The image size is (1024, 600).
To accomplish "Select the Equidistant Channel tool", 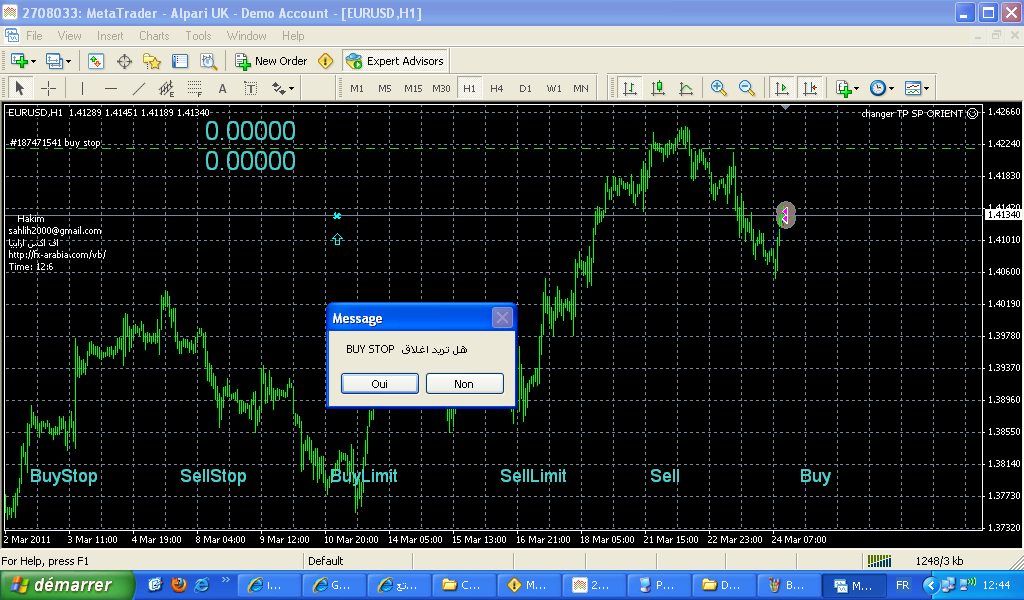I will (167, 88).
